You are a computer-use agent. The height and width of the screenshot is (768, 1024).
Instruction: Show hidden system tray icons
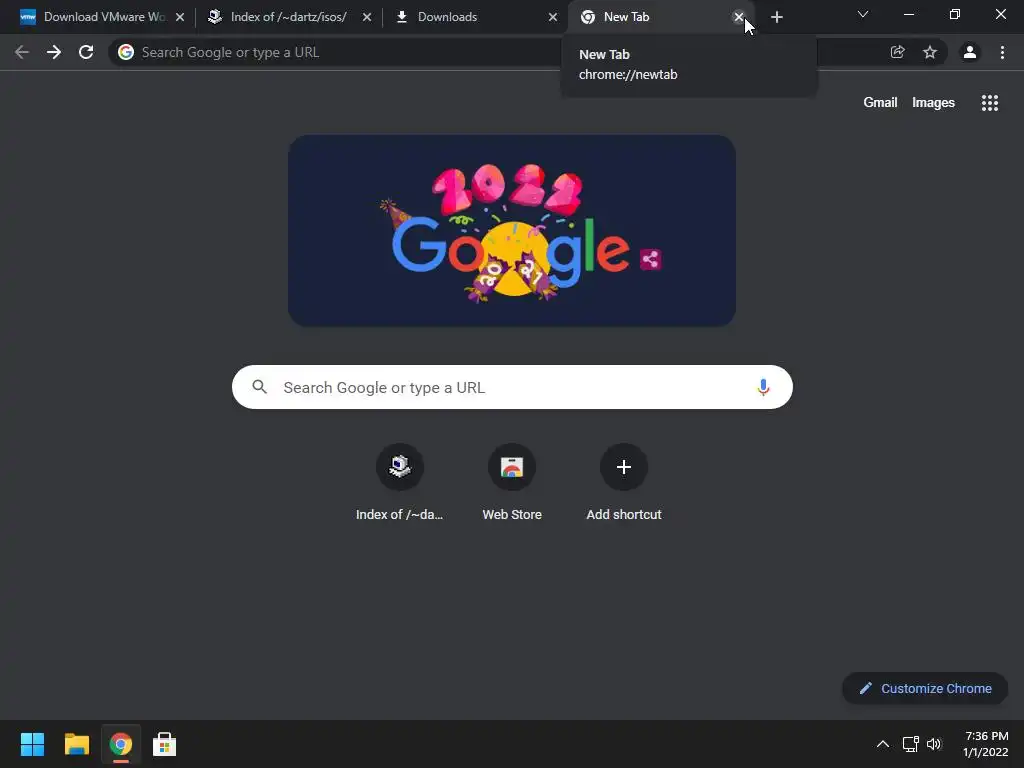[x=882, y=744]
